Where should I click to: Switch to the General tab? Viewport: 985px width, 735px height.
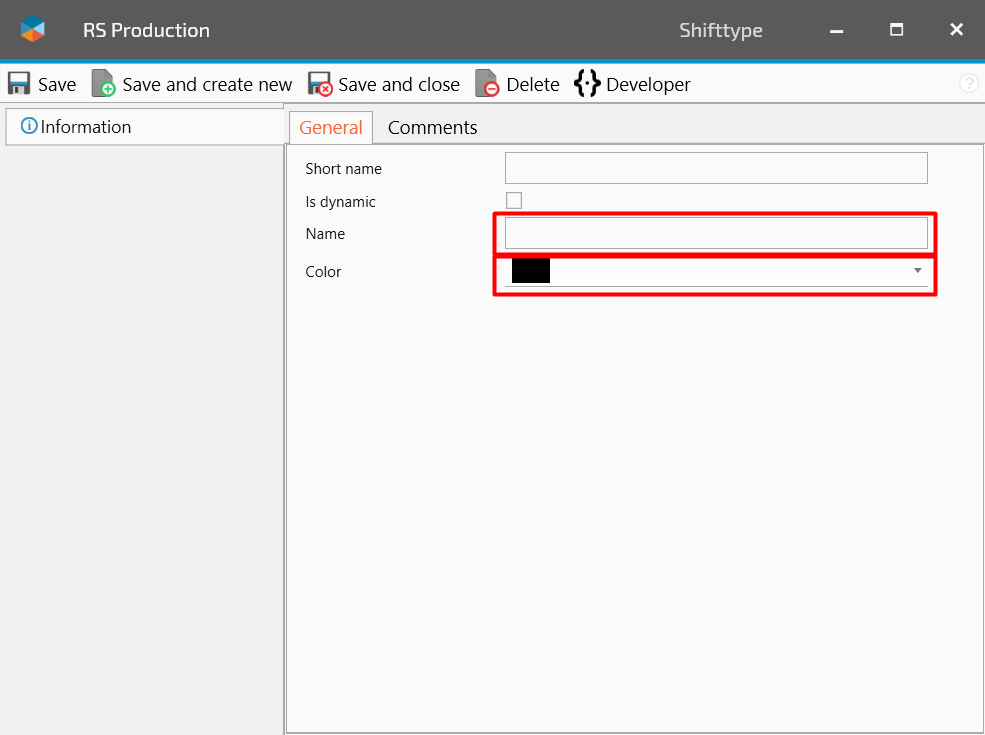pos(331,127)
